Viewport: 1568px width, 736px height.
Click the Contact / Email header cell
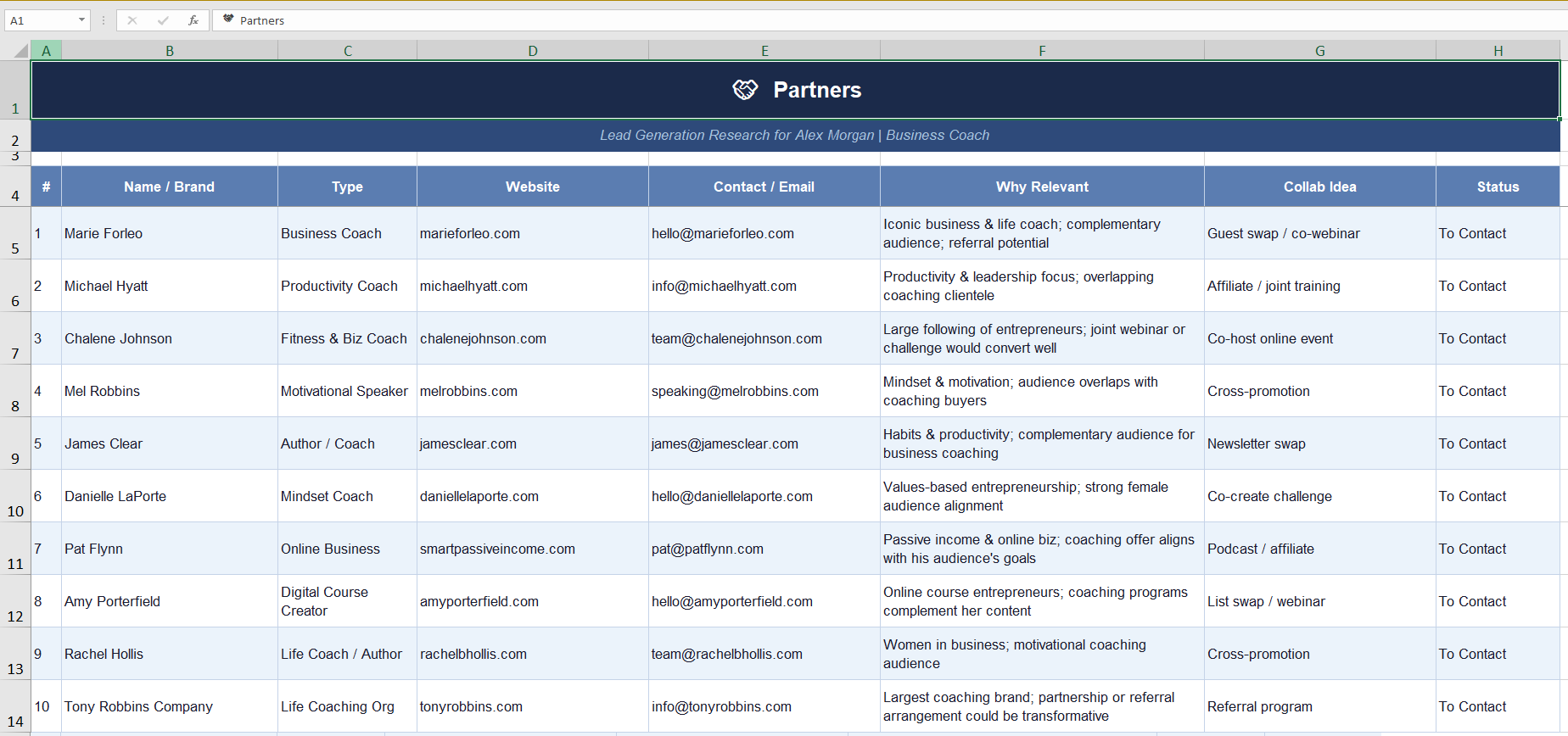click(764, 187)
